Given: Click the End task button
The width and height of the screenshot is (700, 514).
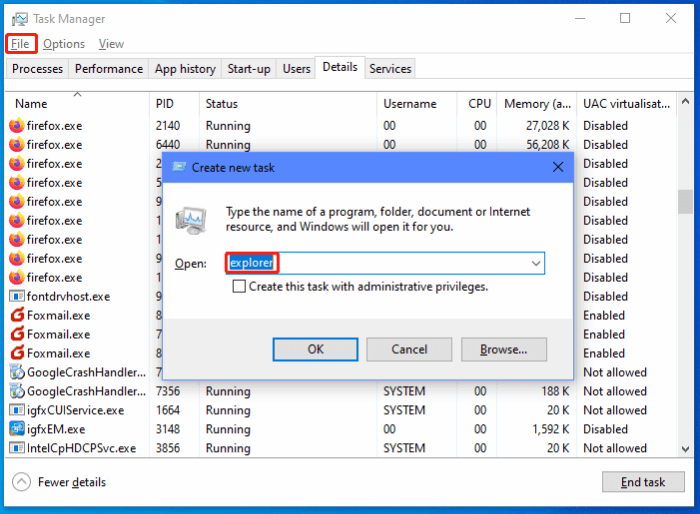Looking at the screenshot, I should click(643, 482).
